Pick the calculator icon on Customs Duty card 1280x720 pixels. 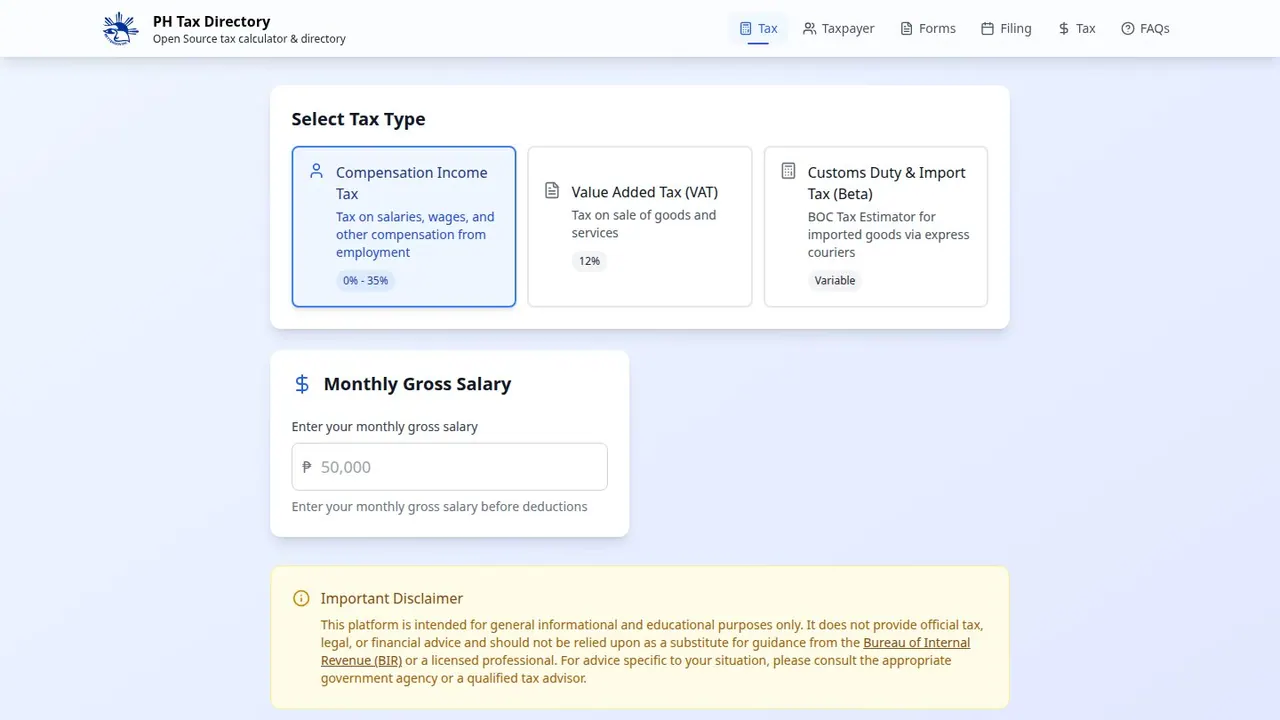(x=788, y=171)
